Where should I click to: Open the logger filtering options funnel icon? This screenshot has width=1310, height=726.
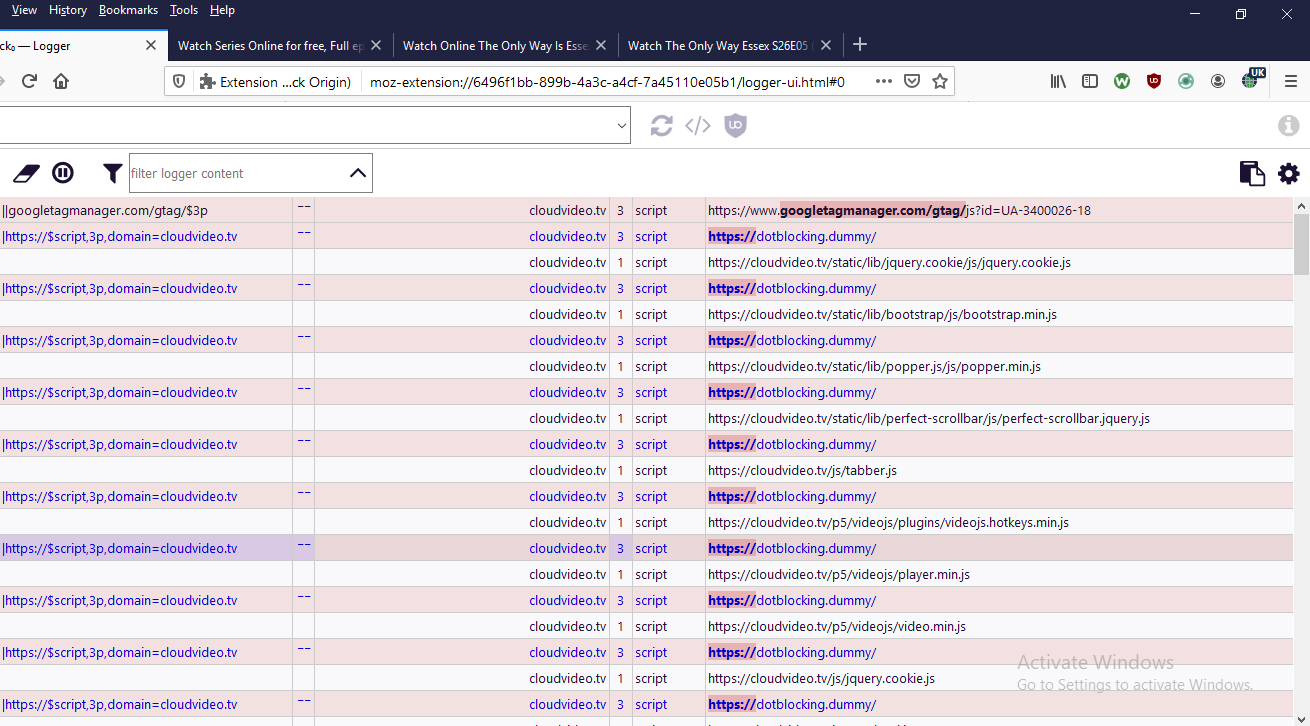pos(111,172)
